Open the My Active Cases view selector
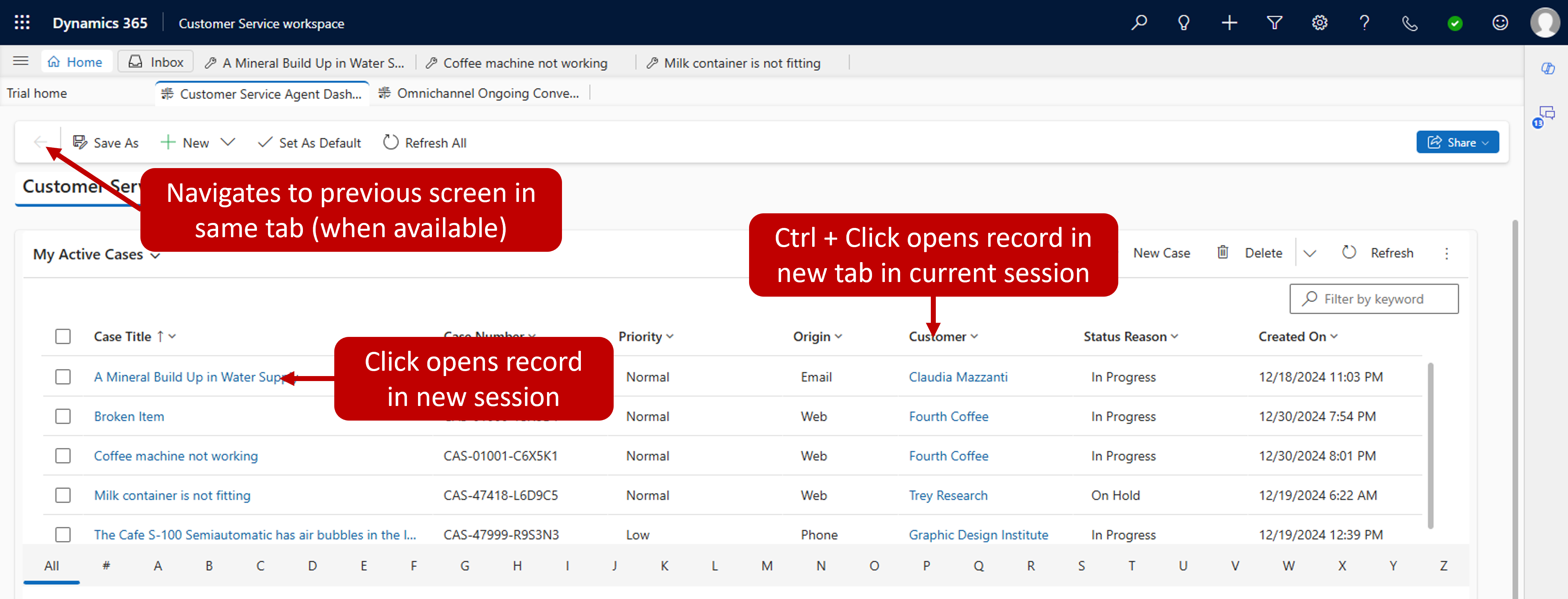 point(96,254)
